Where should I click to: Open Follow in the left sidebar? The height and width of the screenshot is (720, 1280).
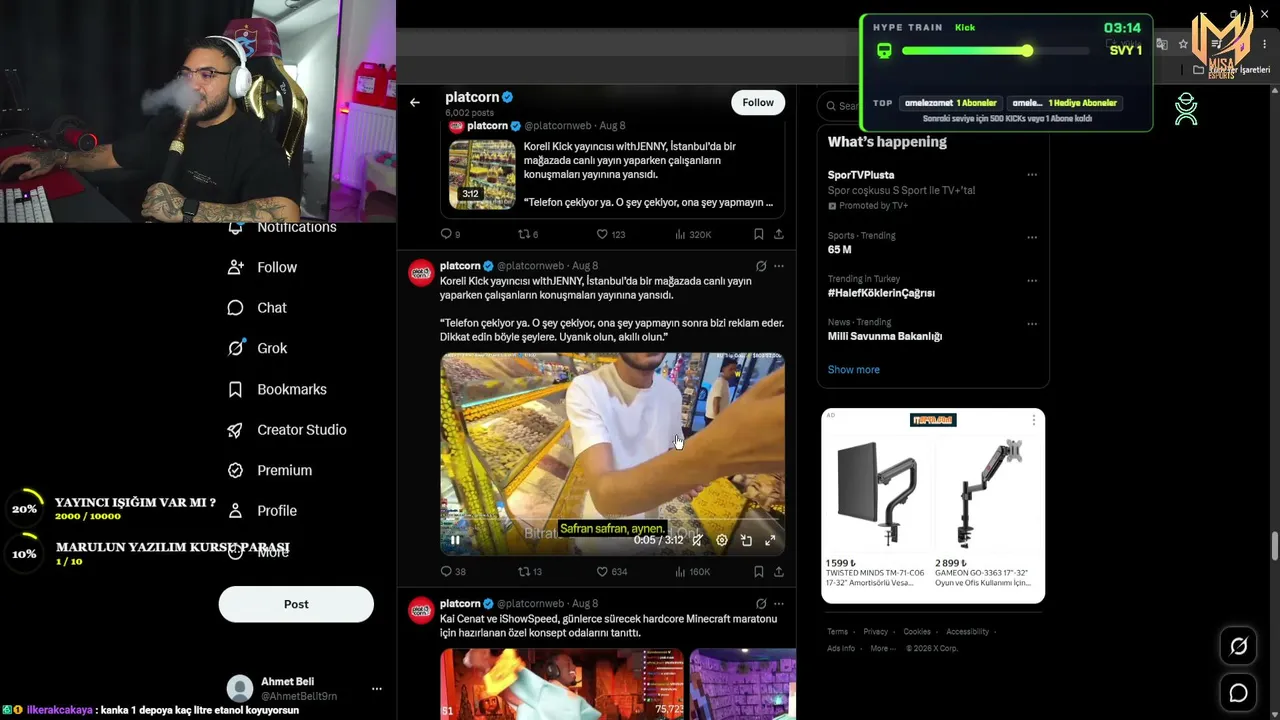click(262, 267)
